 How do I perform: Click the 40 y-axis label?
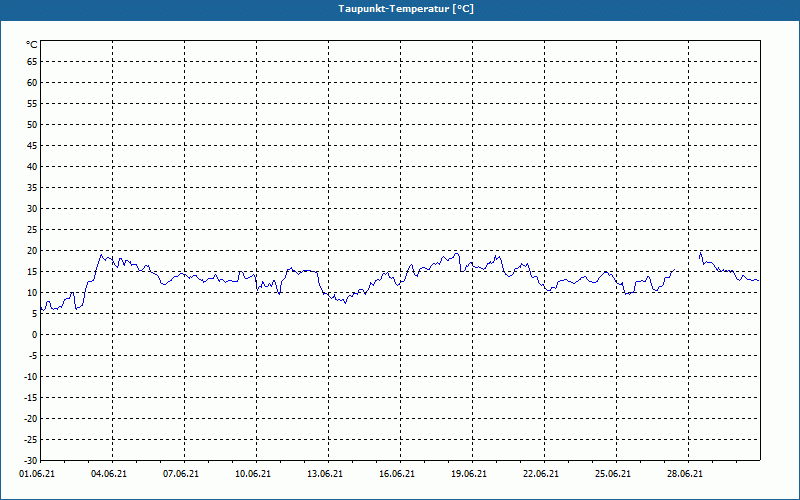(32, 167)
